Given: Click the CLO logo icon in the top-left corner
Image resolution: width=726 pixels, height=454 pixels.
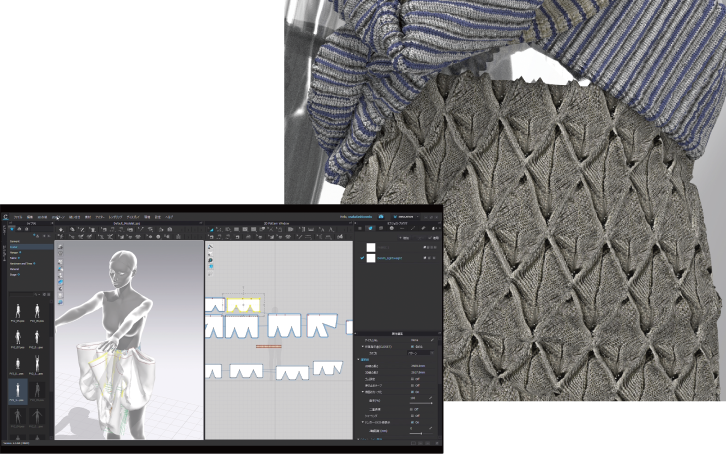Looking at the screenshot, I should (6, 215).
